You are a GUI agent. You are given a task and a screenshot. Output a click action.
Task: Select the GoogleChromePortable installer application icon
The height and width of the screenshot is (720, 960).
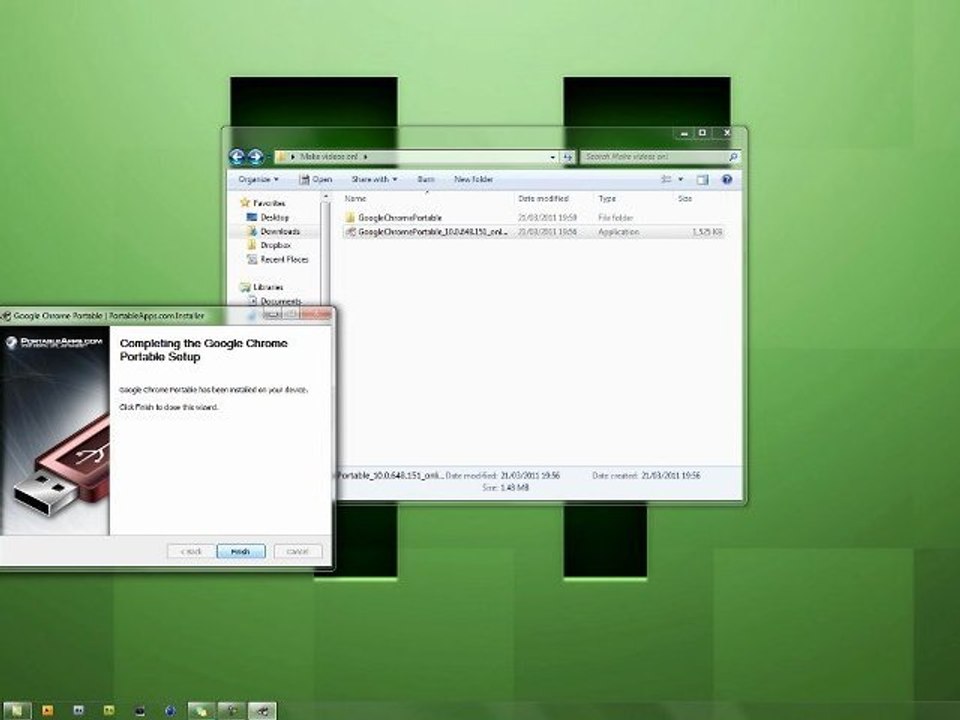click(350, 232)
